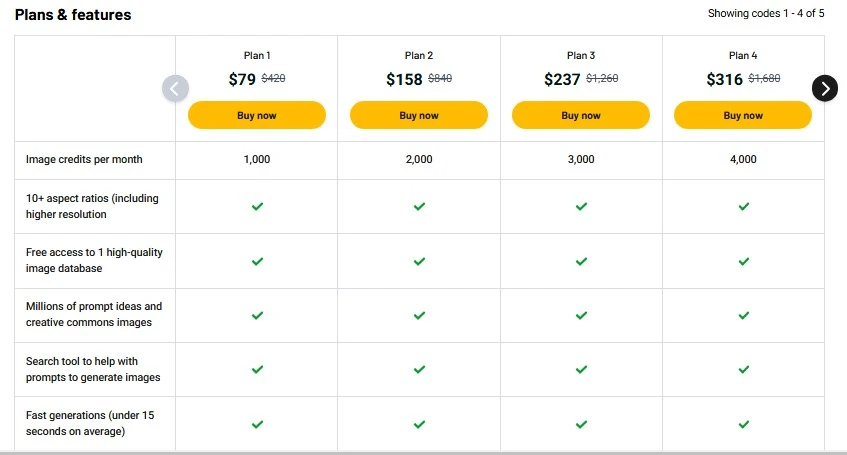The width and height of the screenshot is (847, 455).
Task: Click the 'Showing codes 1 - 4 of 5' text
Action: (x=766, y=14)
